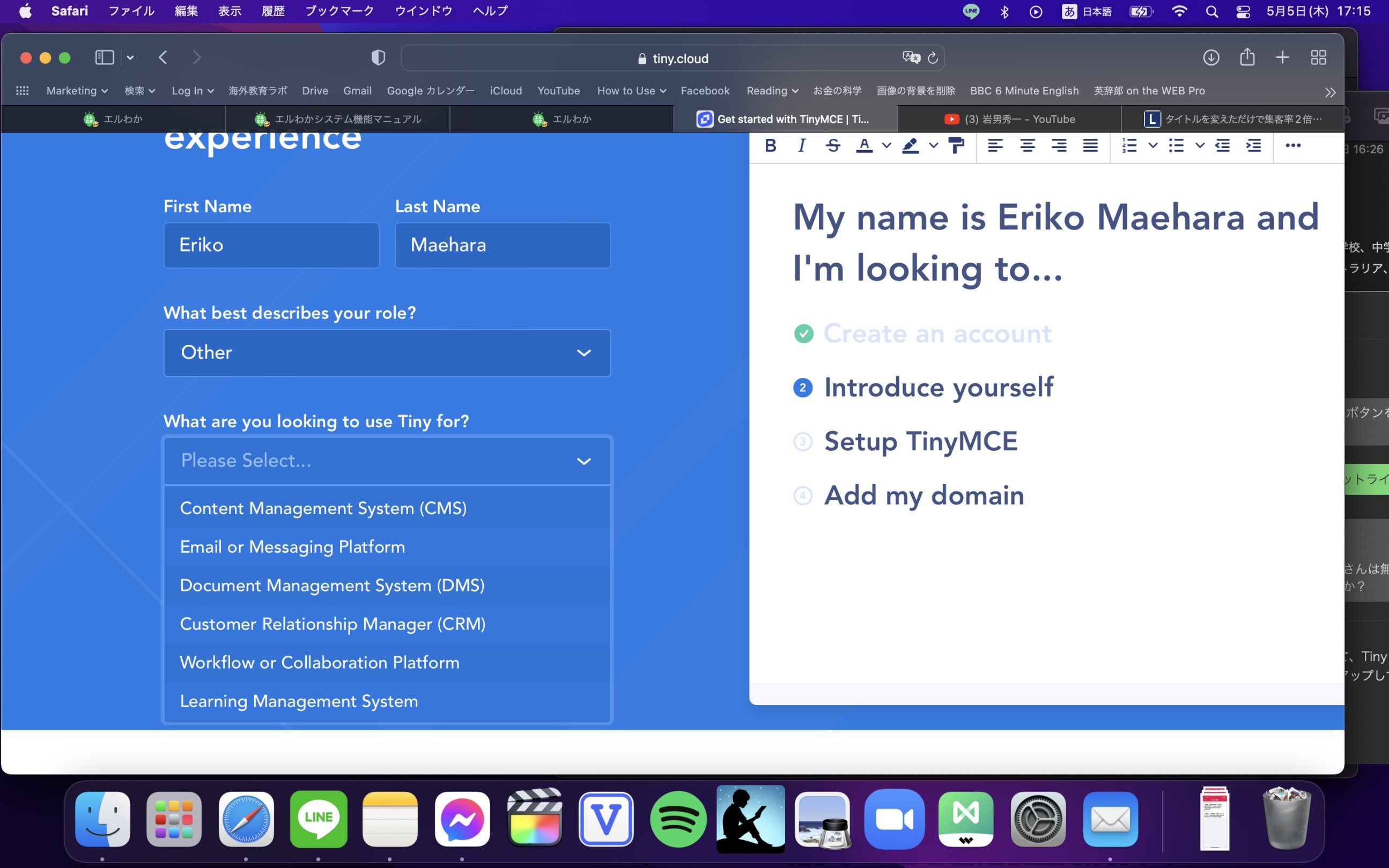Switch to the エルわかシステム機能マニュアル tab
The height and width of the screenshot is (868, 1389).
(338, 119)
